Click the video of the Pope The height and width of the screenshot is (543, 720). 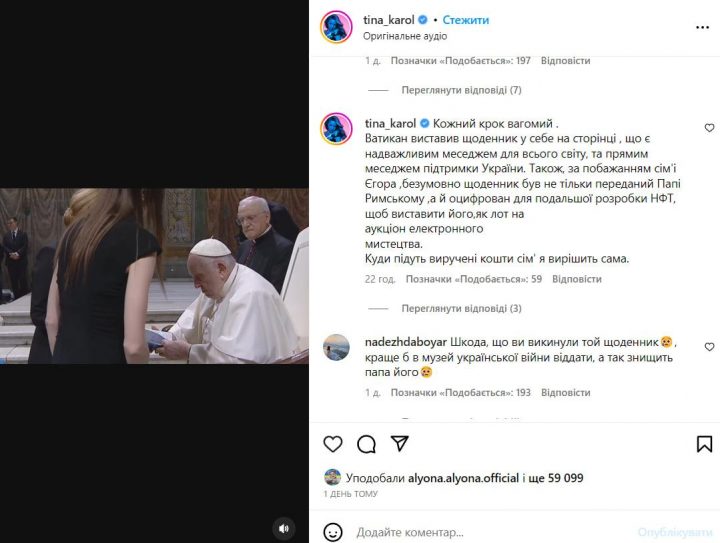point(154,275)
